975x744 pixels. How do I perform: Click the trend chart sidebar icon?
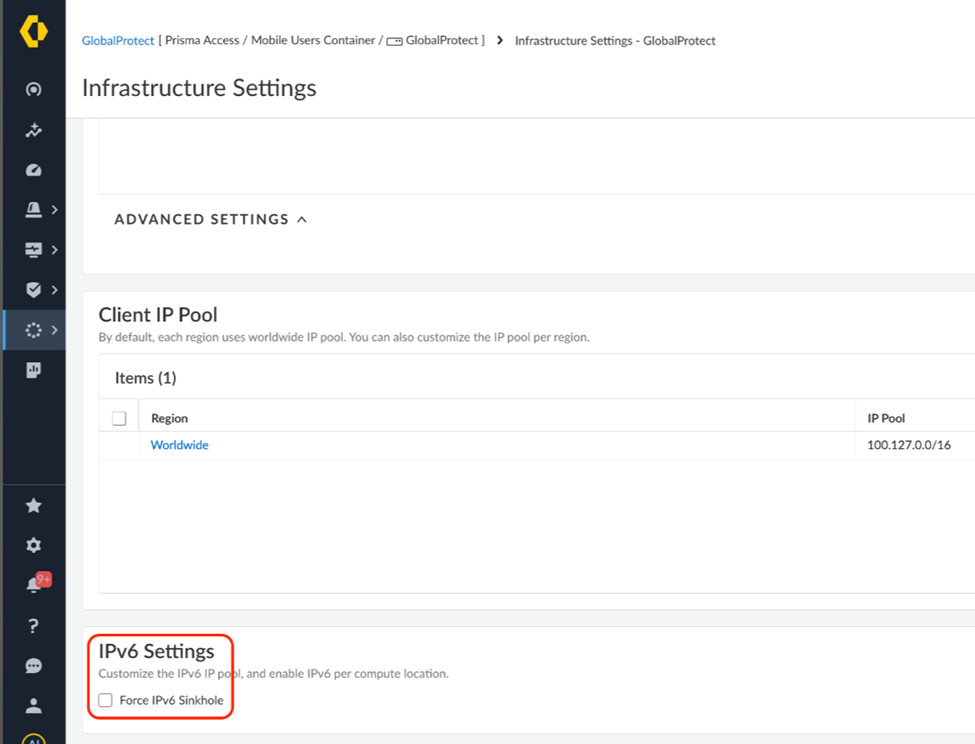tap(33, 130)
